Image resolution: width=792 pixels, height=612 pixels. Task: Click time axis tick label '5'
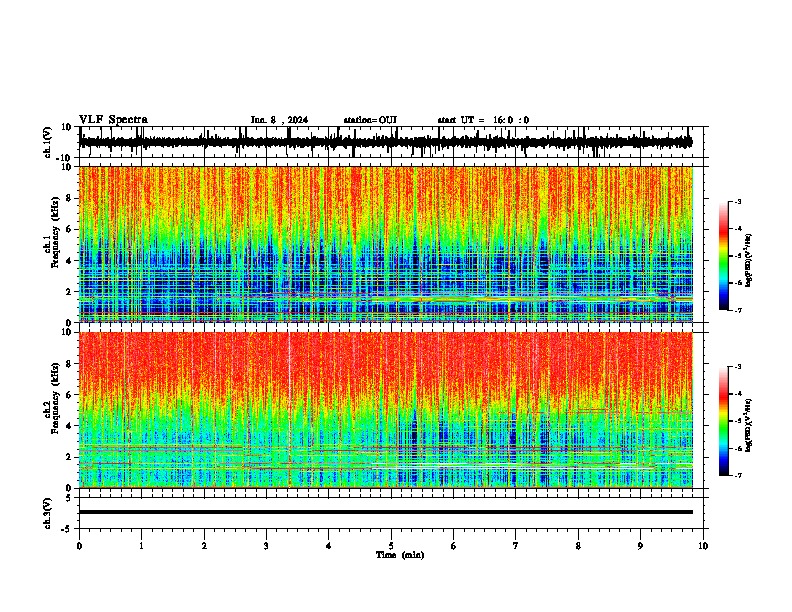click(391, 546)
